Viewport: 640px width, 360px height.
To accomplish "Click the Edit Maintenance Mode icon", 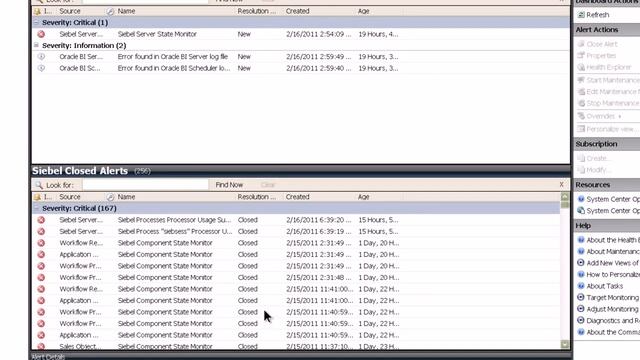I will (581, 91).
